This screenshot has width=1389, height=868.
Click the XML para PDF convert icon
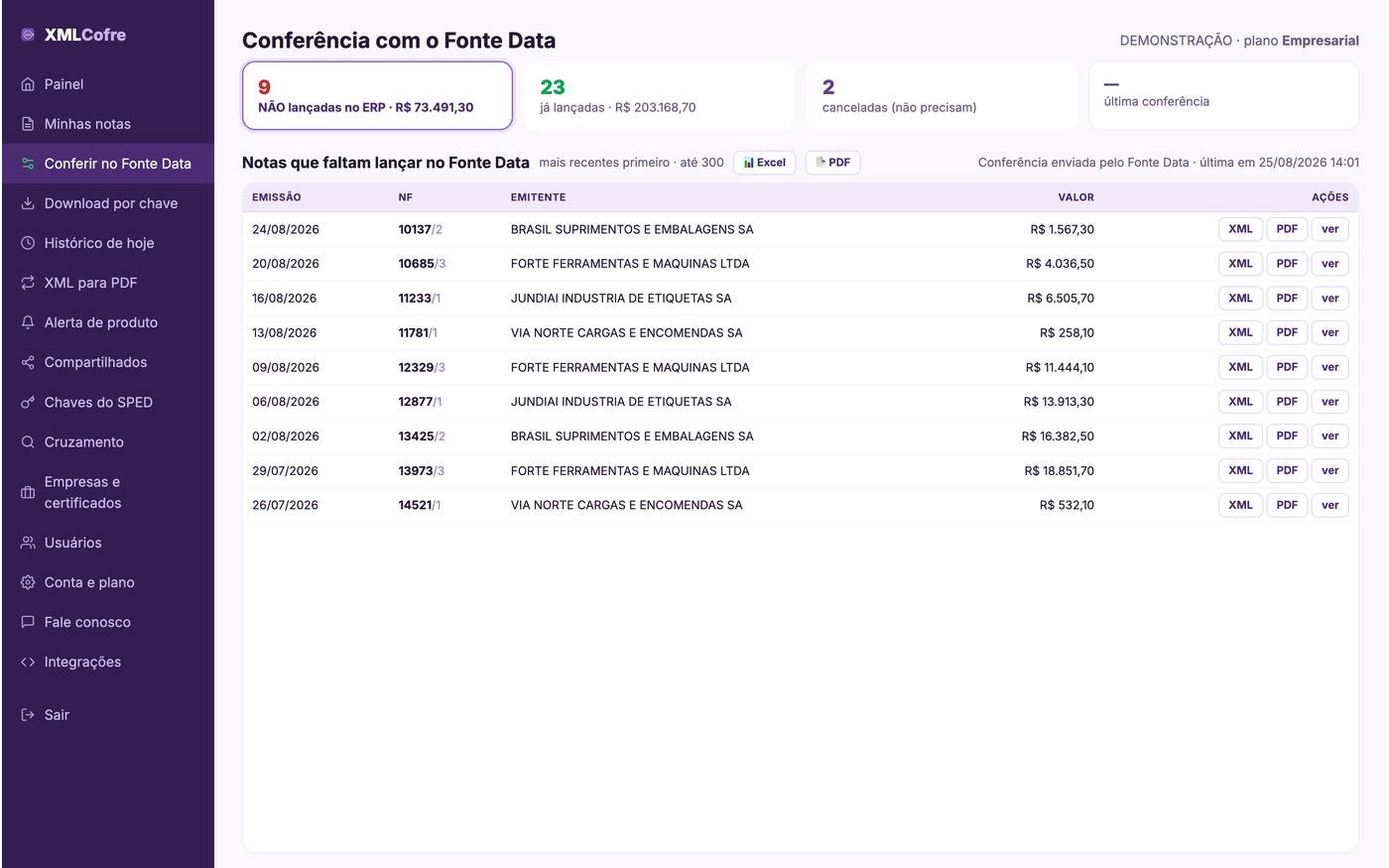tap(28, 283)
